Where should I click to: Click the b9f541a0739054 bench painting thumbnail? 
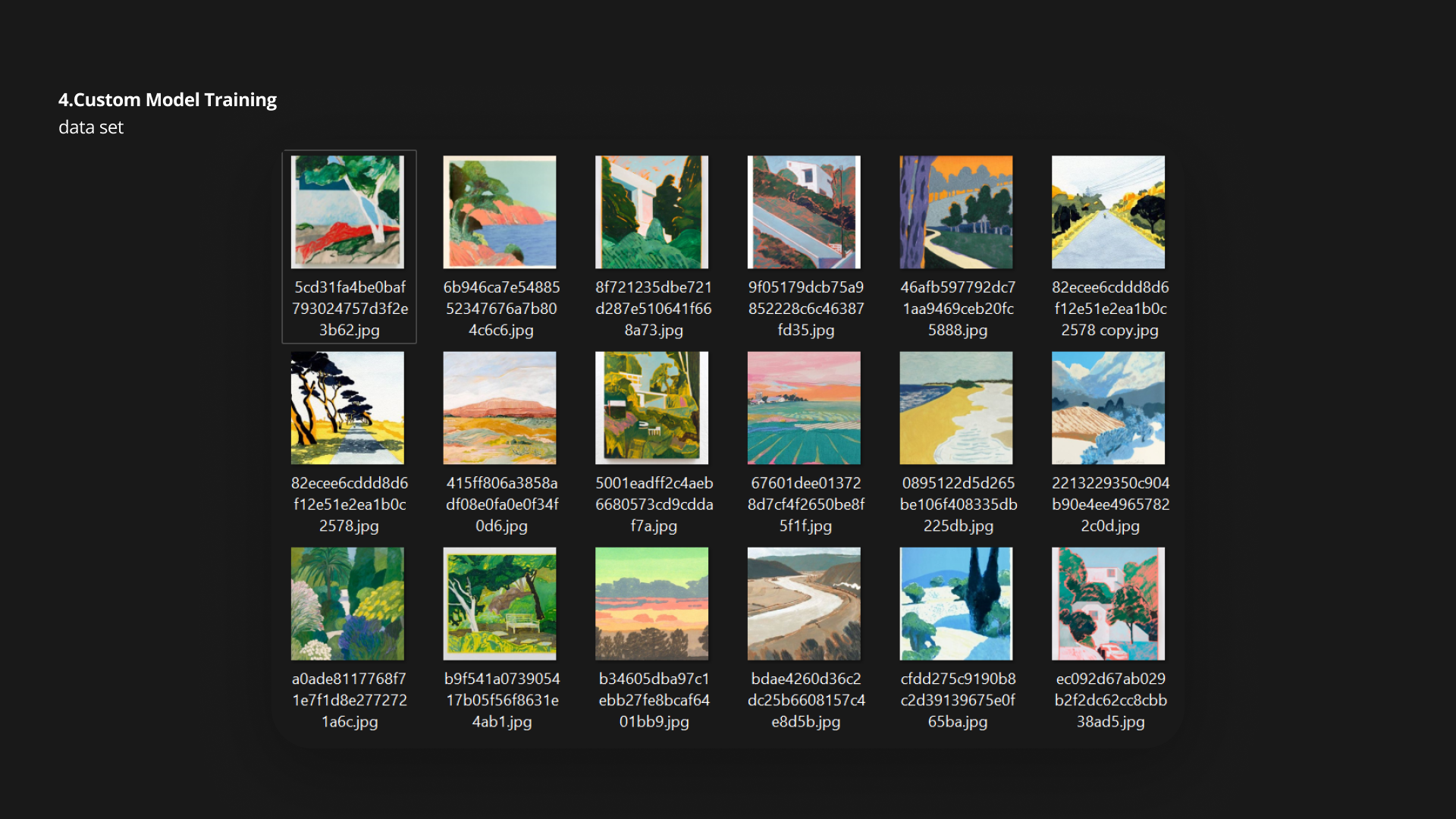(500, 604)
